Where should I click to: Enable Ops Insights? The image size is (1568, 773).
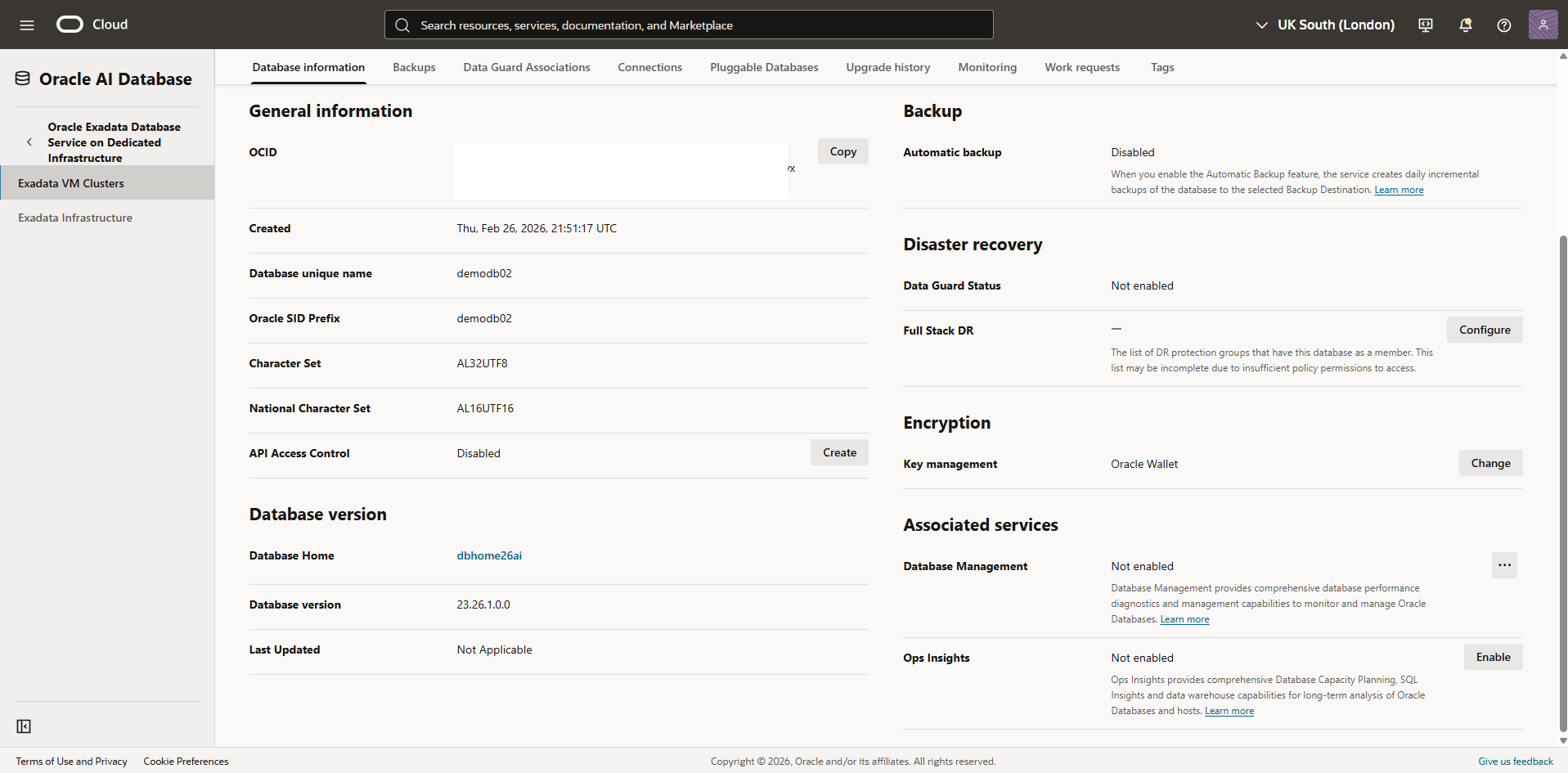(x=1493, y=656)
